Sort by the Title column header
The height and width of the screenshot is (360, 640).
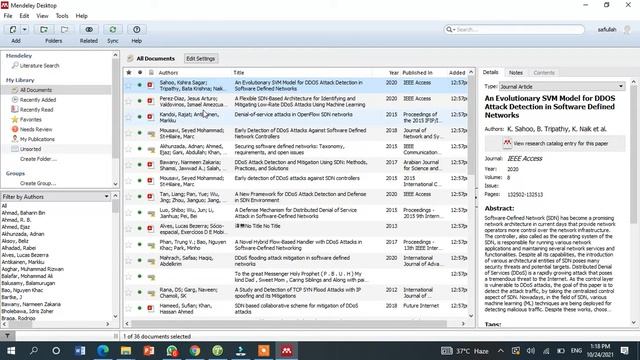tap(239, 73)
